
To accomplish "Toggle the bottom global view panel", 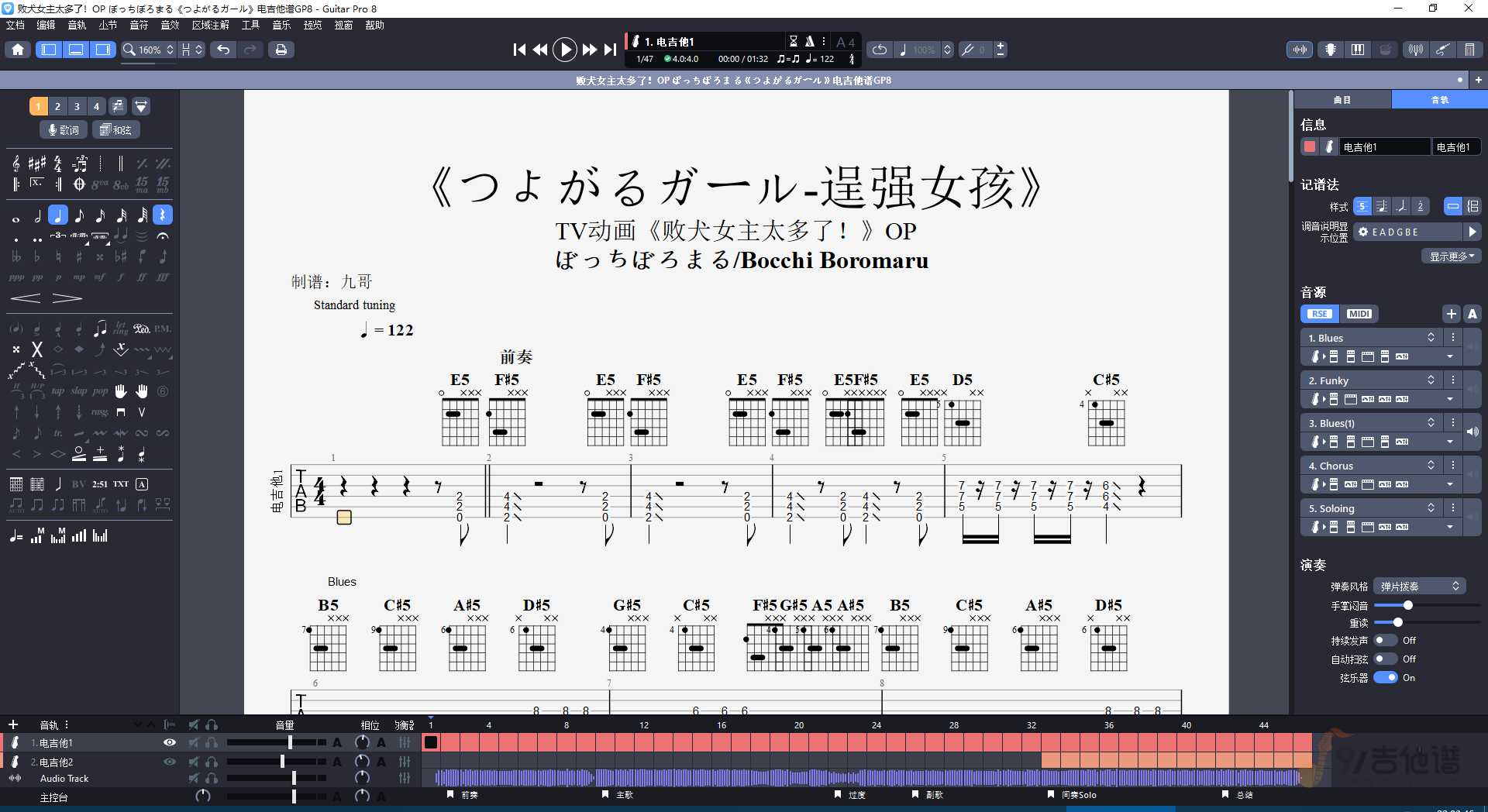I will point(76,50).
